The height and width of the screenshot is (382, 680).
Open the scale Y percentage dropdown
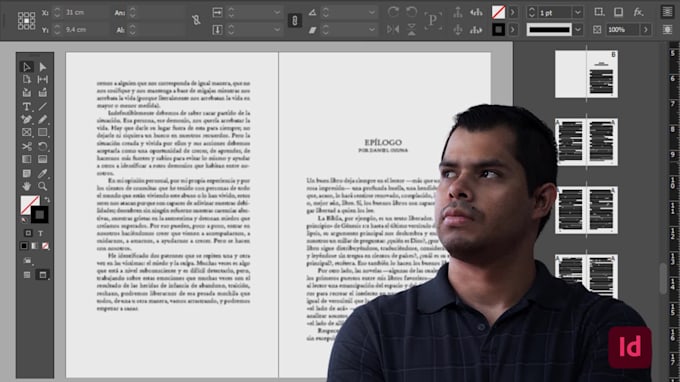click(x=277, y=29)
